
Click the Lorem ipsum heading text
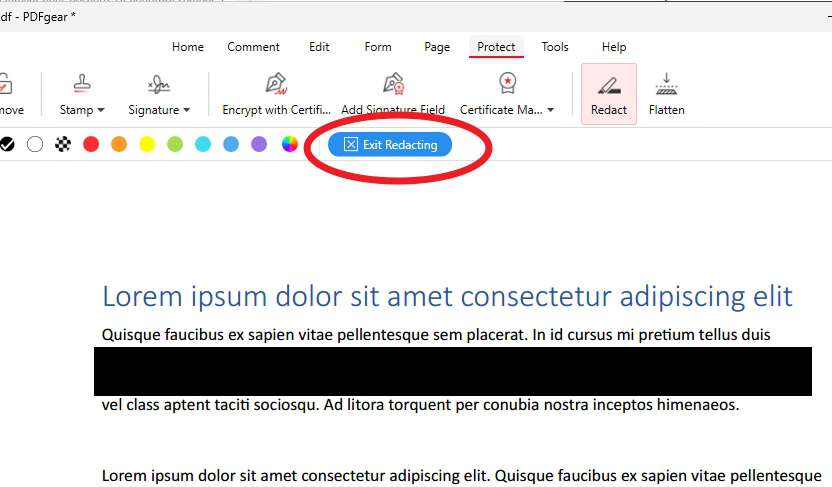tap(447, 296)
